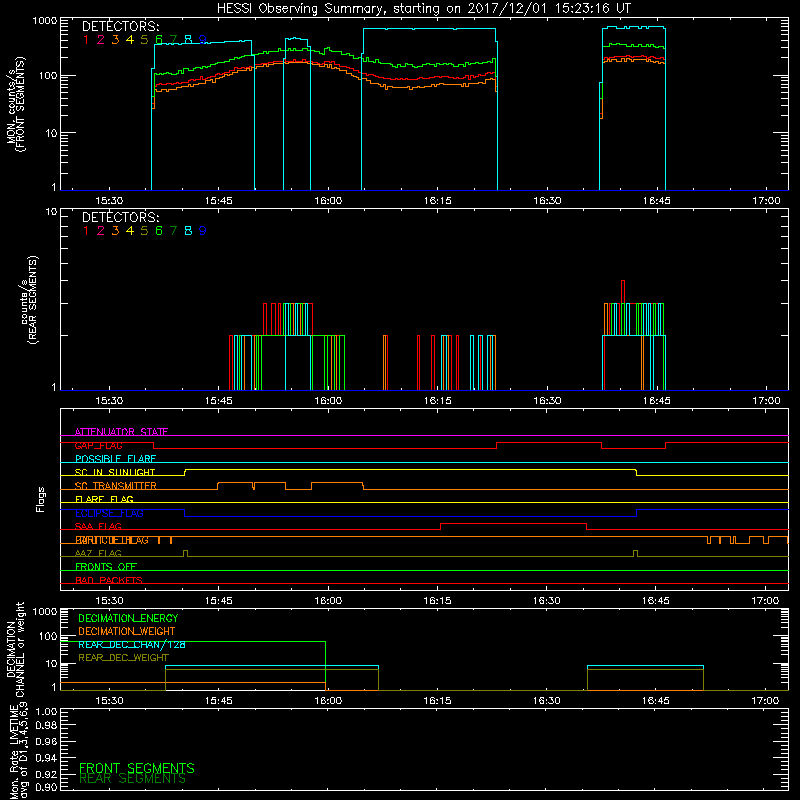Click the SC_TRANSMITTER flag label

(x=115, y=486)
